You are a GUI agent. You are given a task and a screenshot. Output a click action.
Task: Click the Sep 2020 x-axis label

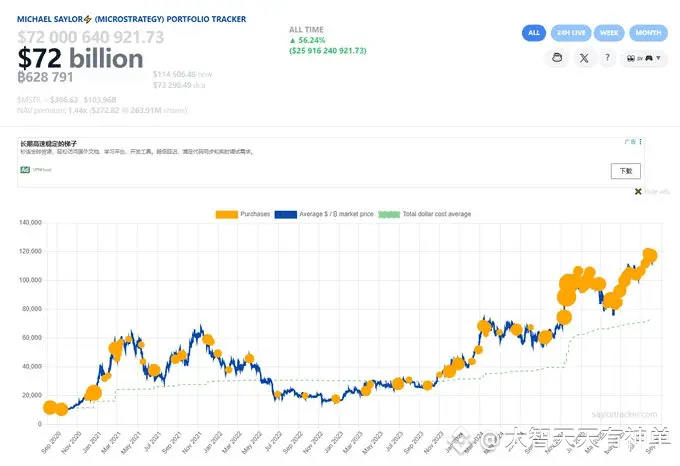[51, 443]
